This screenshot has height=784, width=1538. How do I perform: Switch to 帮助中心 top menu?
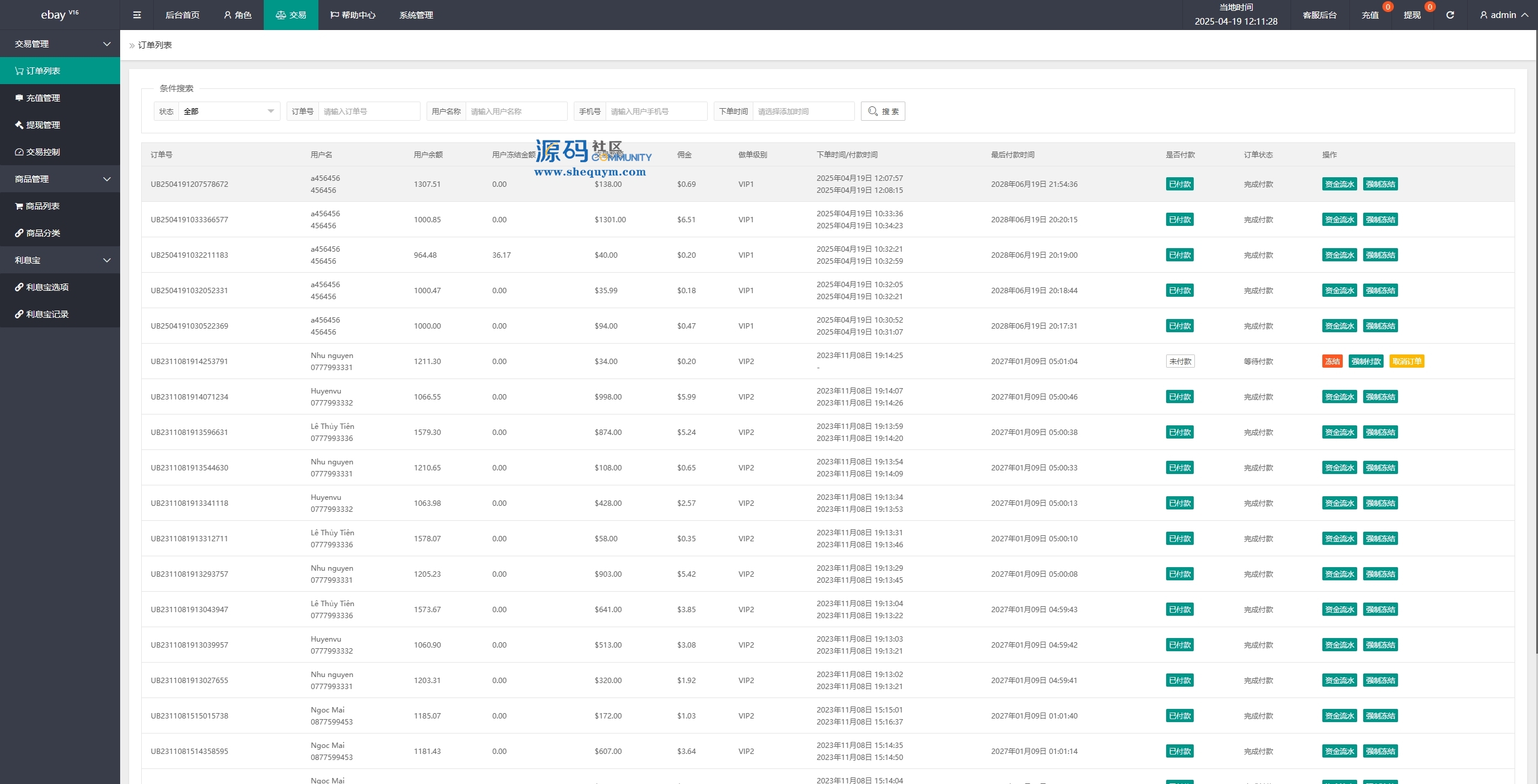click(x=353, y=15)
